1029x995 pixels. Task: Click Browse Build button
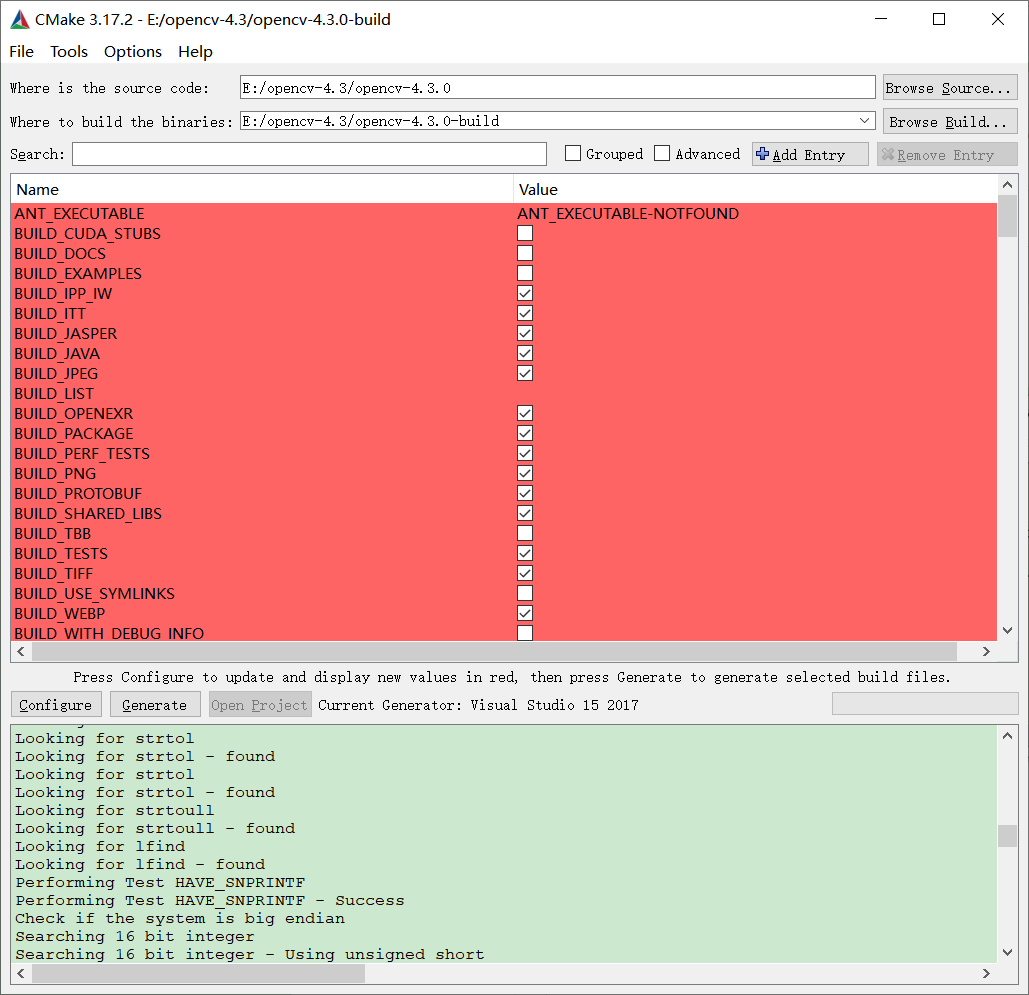point(947,121)
